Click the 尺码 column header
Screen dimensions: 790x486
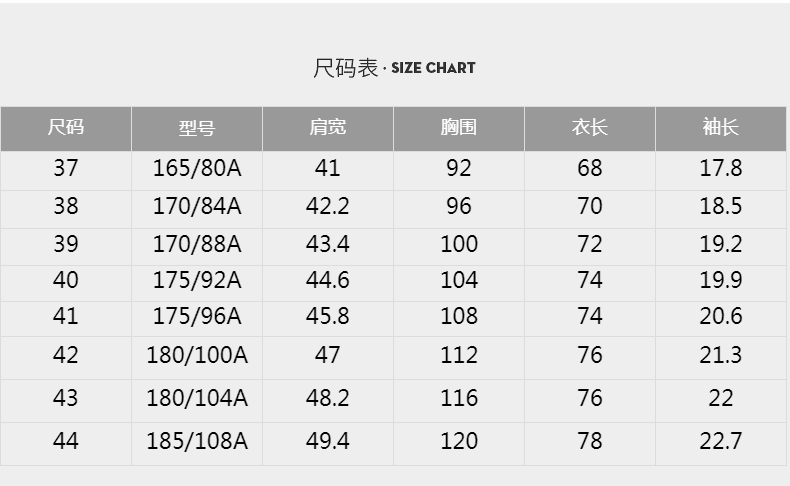(x=66, y=128)
